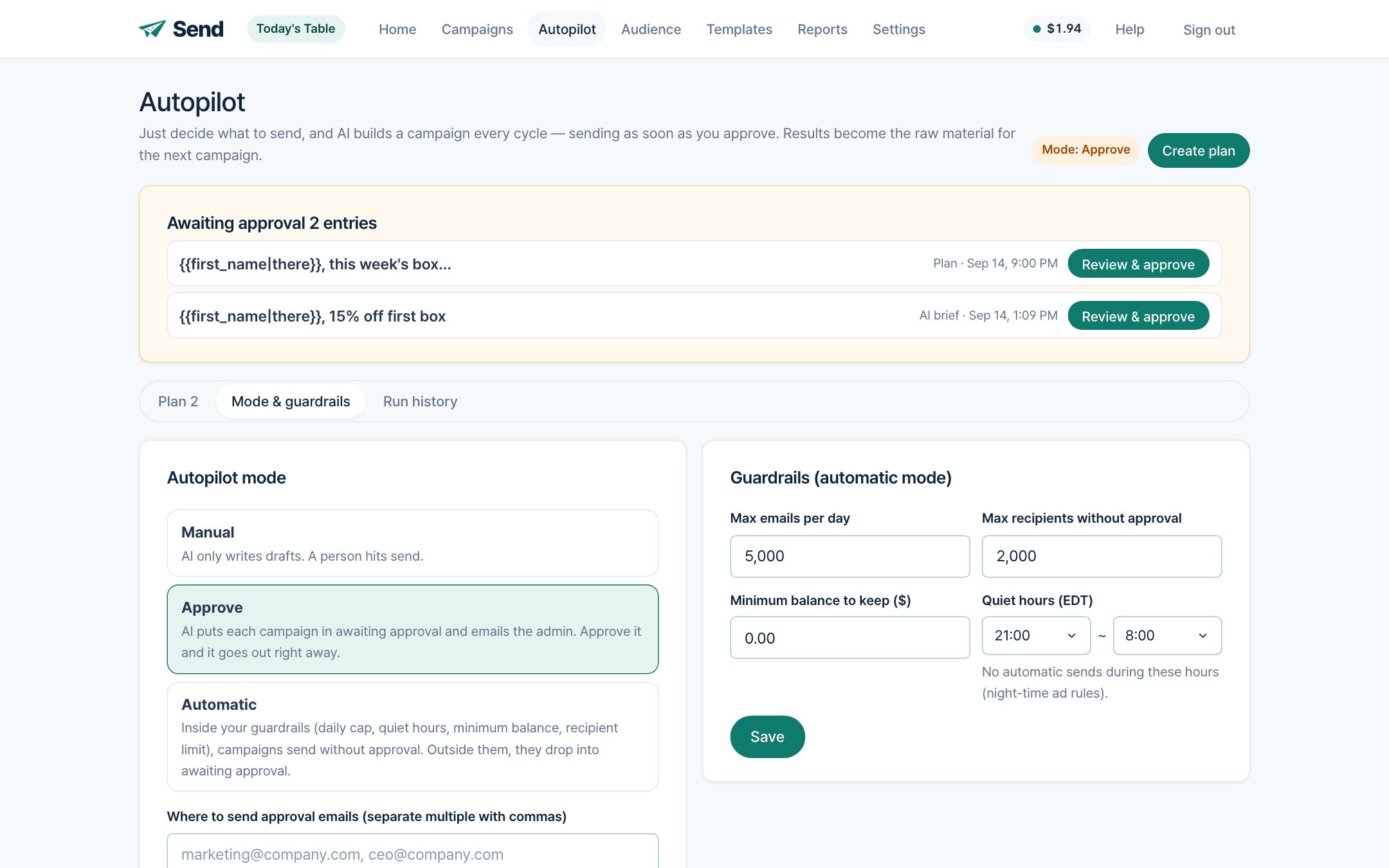
Task: Save the guardrails settings
Action: [x=767, y=736]
